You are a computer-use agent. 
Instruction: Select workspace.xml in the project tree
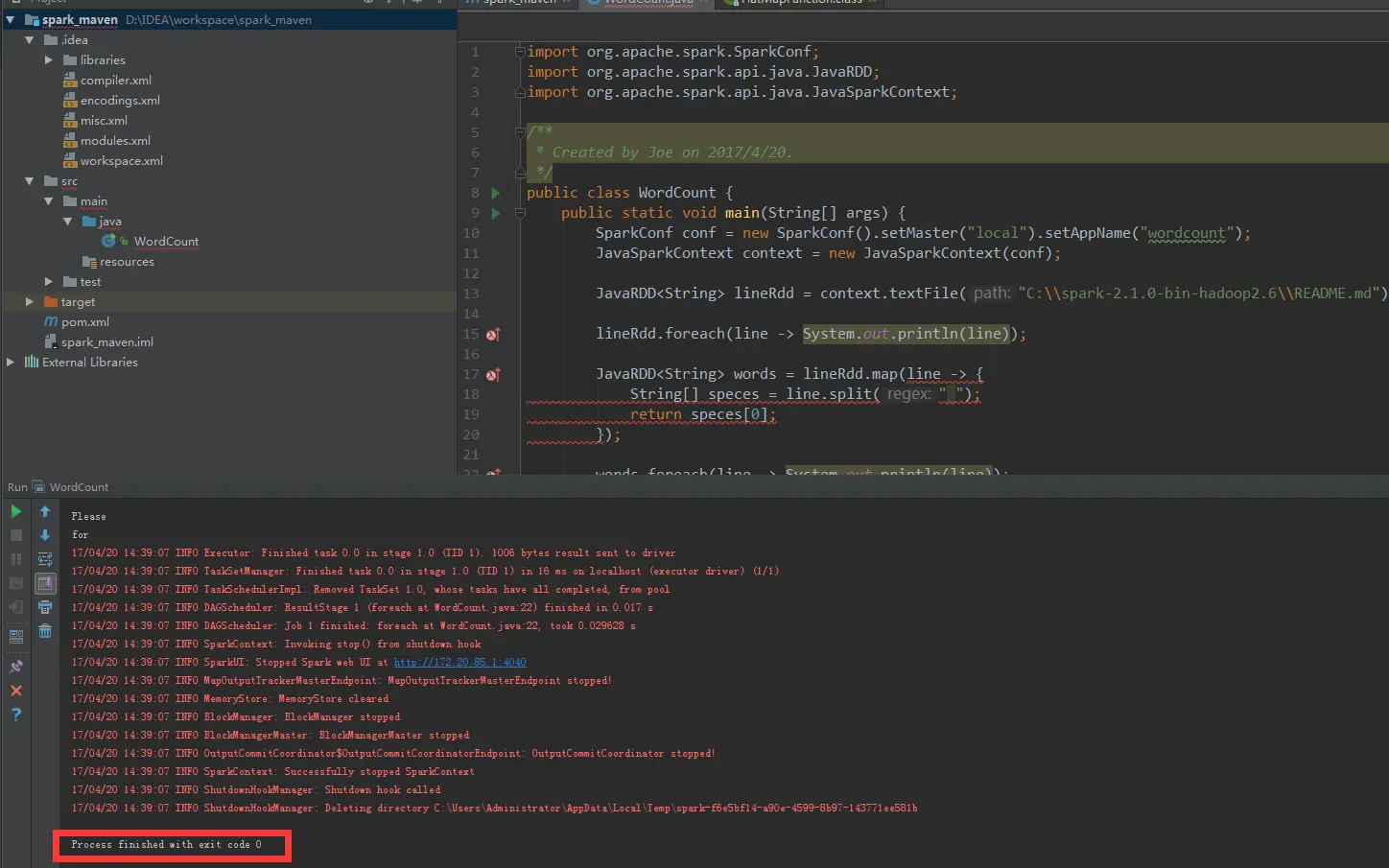121,160
